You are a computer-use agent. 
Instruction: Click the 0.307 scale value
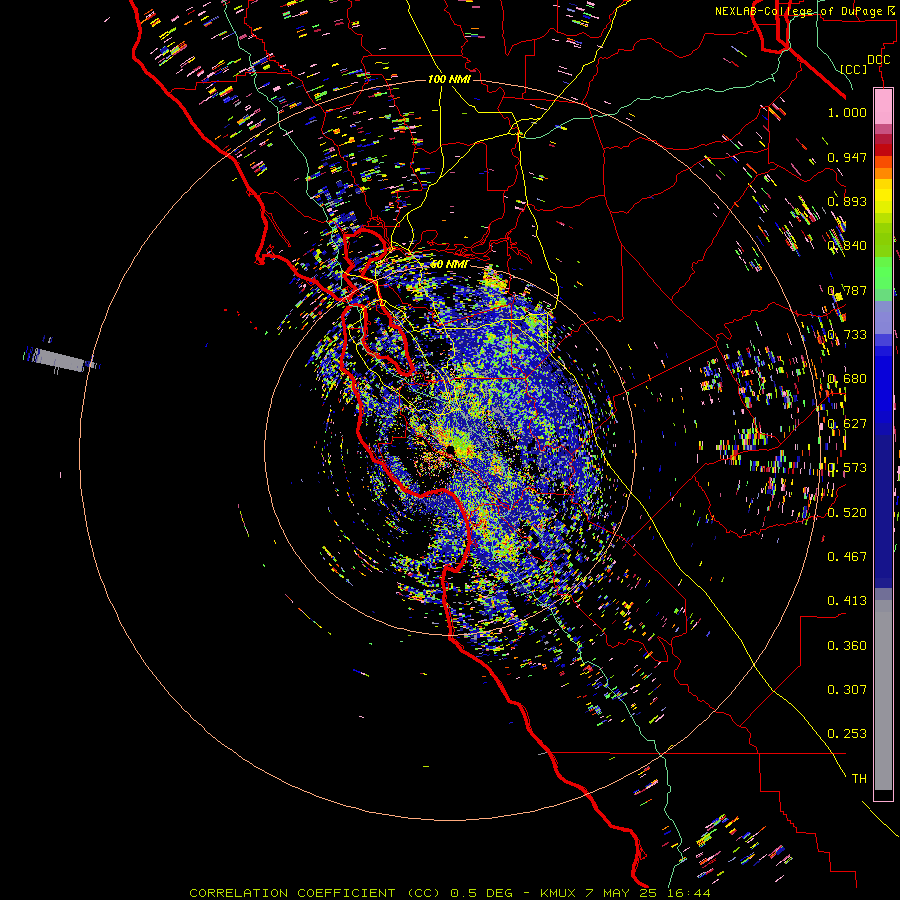[847, 689]
